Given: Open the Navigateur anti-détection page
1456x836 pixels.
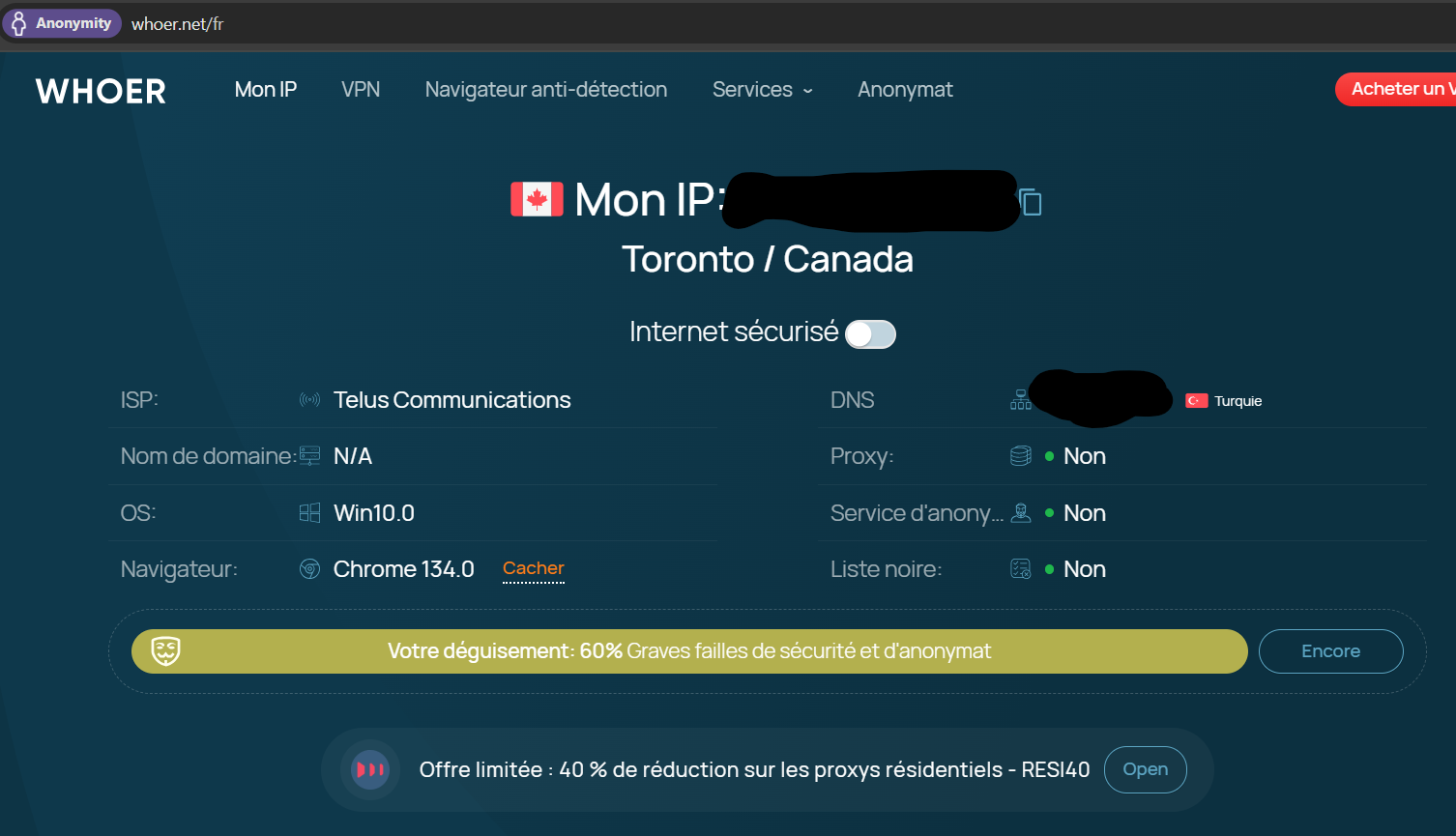Looking at the screenshot, I should coord(545,89).
